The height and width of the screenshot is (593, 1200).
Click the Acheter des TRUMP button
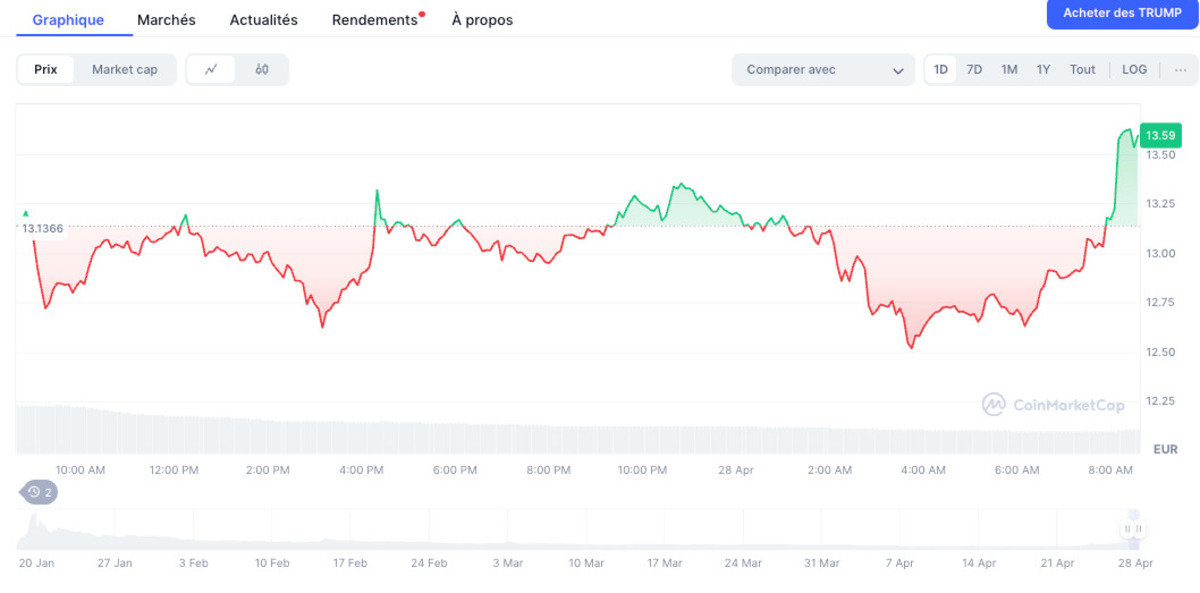tap(1122, 13)
